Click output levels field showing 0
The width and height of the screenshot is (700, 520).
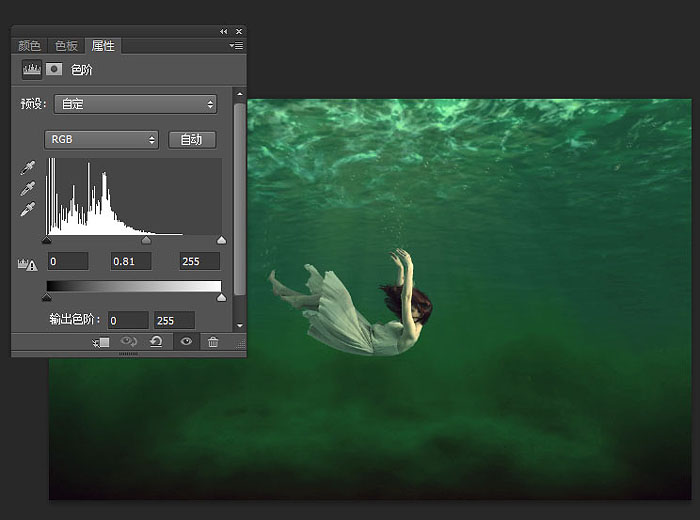pos(128,320)
